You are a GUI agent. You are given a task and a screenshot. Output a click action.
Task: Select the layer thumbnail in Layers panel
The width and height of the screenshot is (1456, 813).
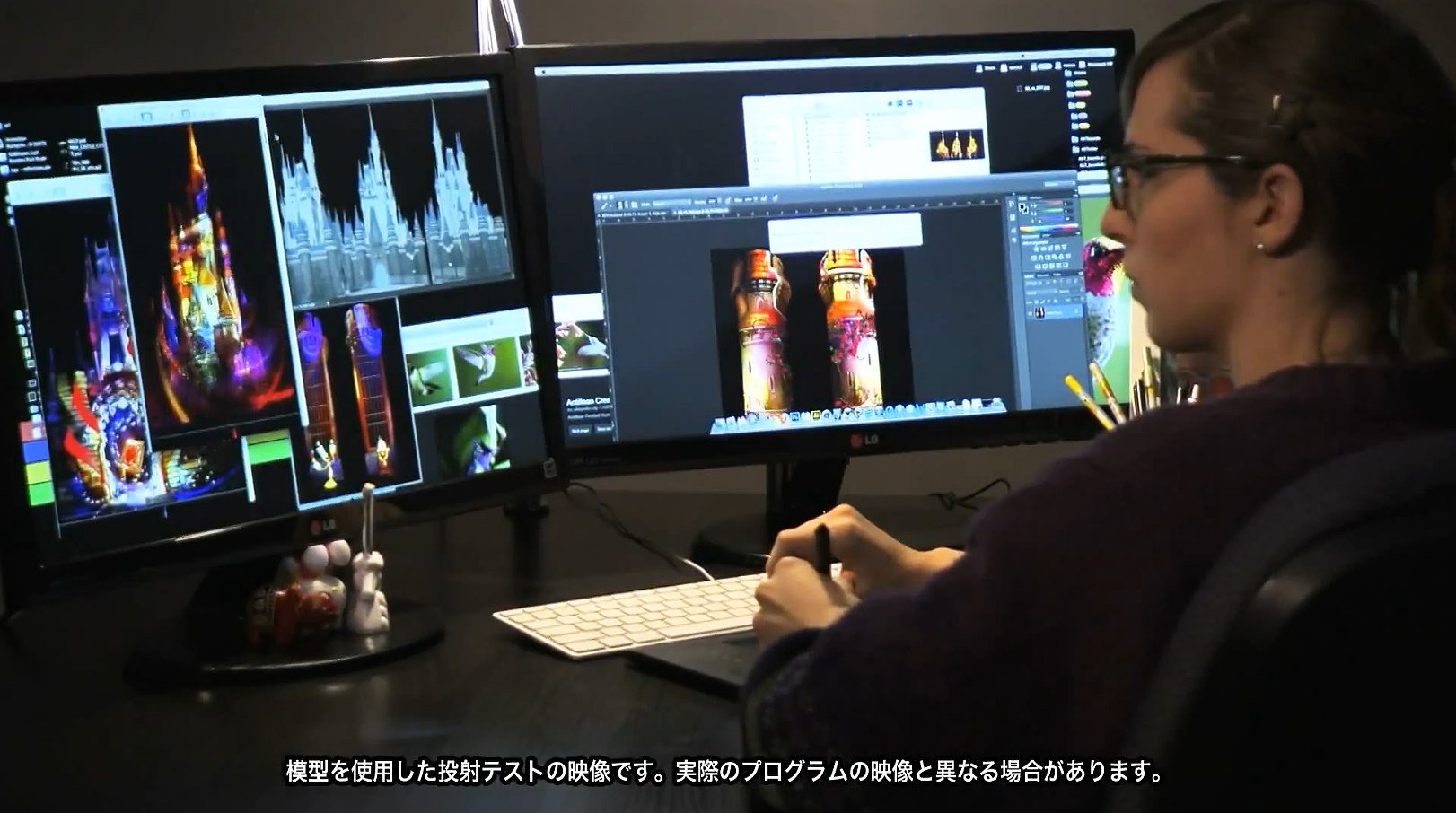(x=1041, y=311)
